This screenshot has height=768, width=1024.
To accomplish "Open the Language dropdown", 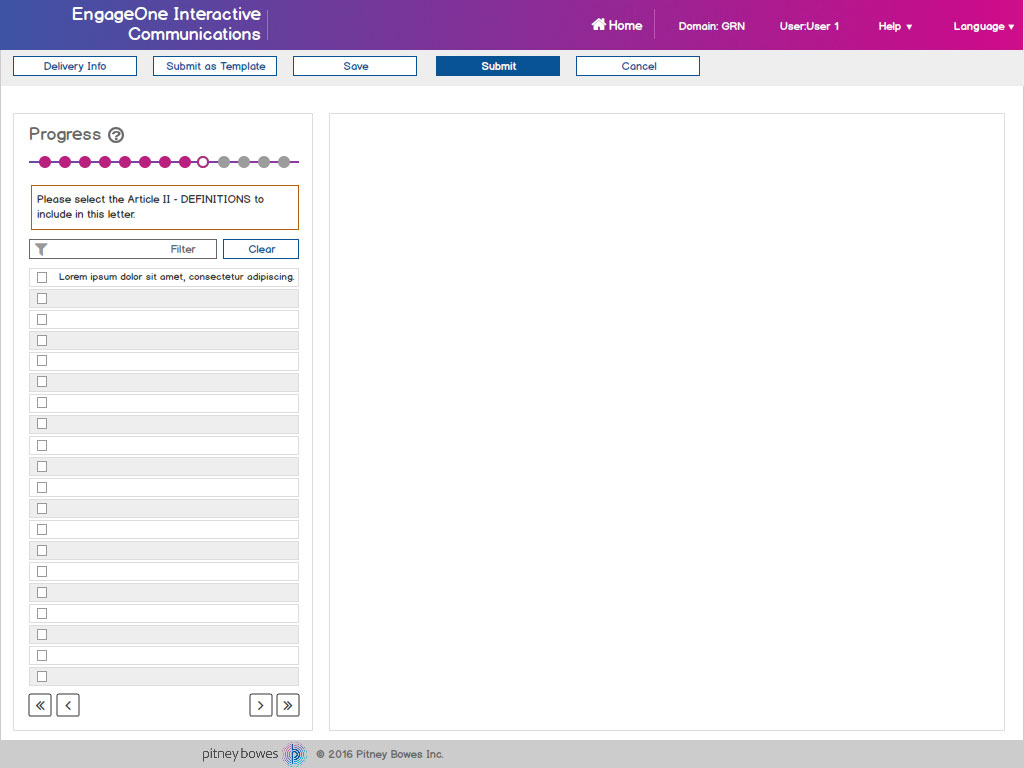I will click(983, 26).
